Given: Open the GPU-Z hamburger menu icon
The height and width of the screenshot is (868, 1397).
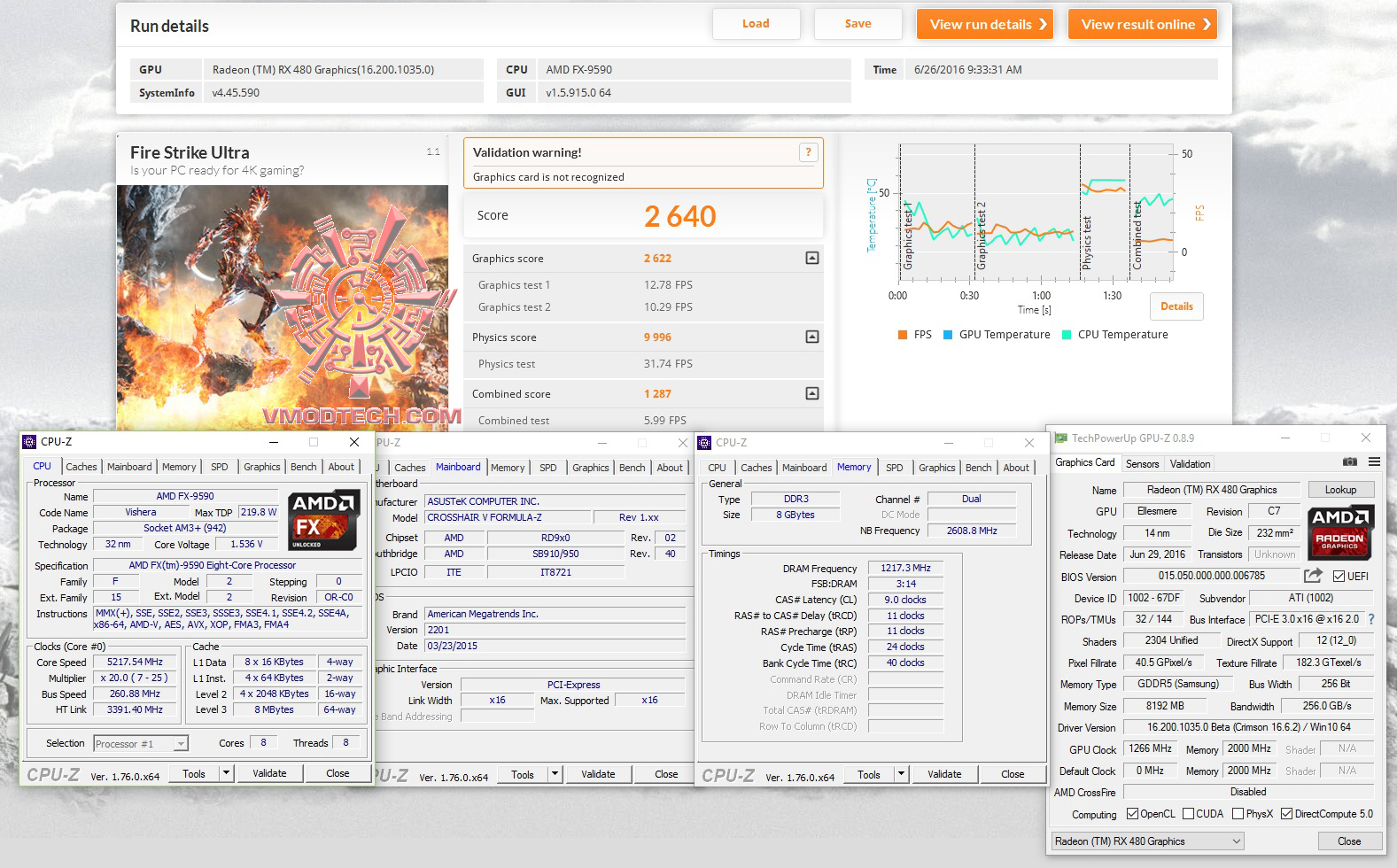Looking at the screenshot, I should [1374, 462].
